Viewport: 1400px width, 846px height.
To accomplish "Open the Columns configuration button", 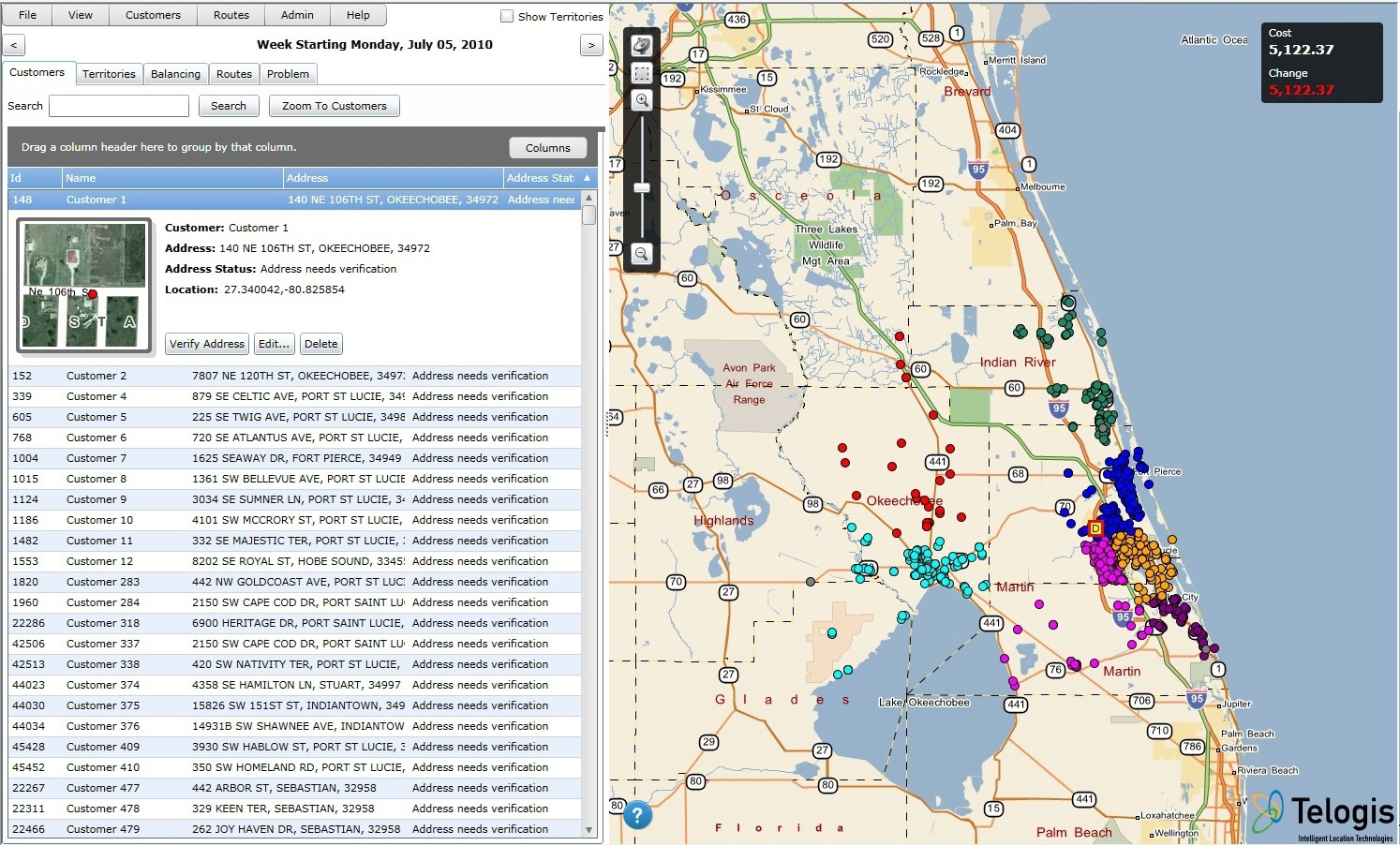I will (547, 147).
